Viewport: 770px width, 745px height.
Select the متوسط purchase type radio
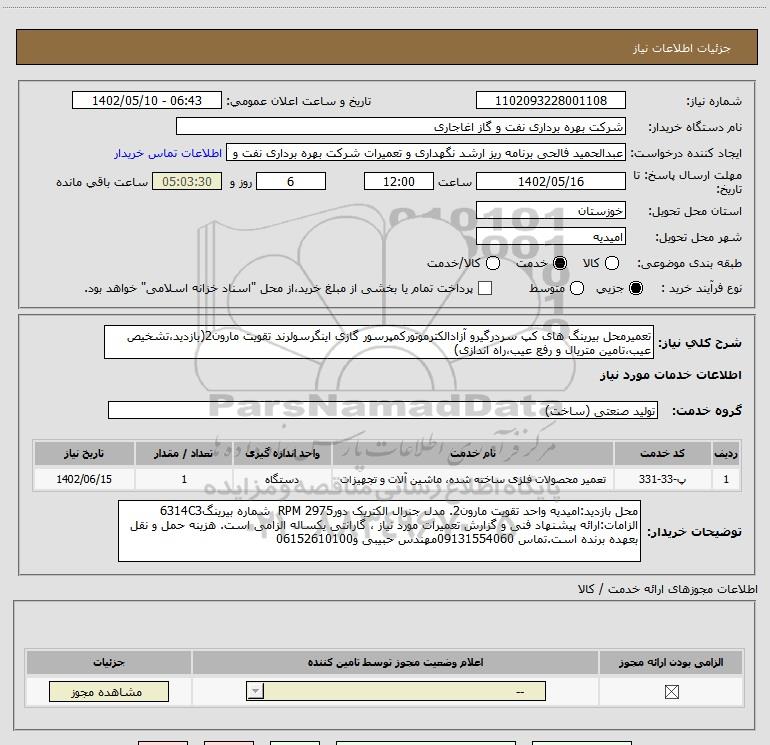tap(577, 288)
